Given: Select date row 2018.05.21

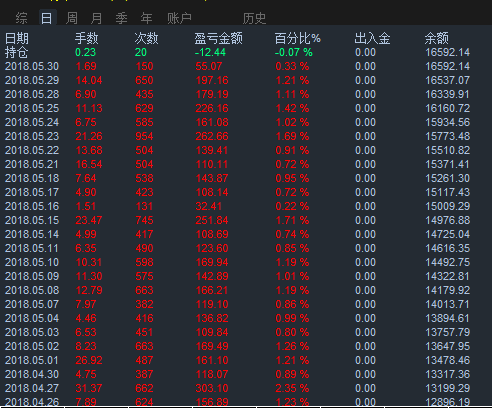Looking at the screenshot, I should tap(32, 164).
